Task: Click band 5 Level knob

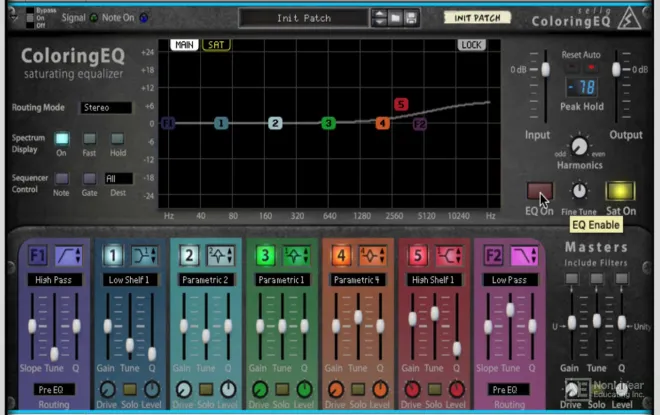Action: click(457, 389)
